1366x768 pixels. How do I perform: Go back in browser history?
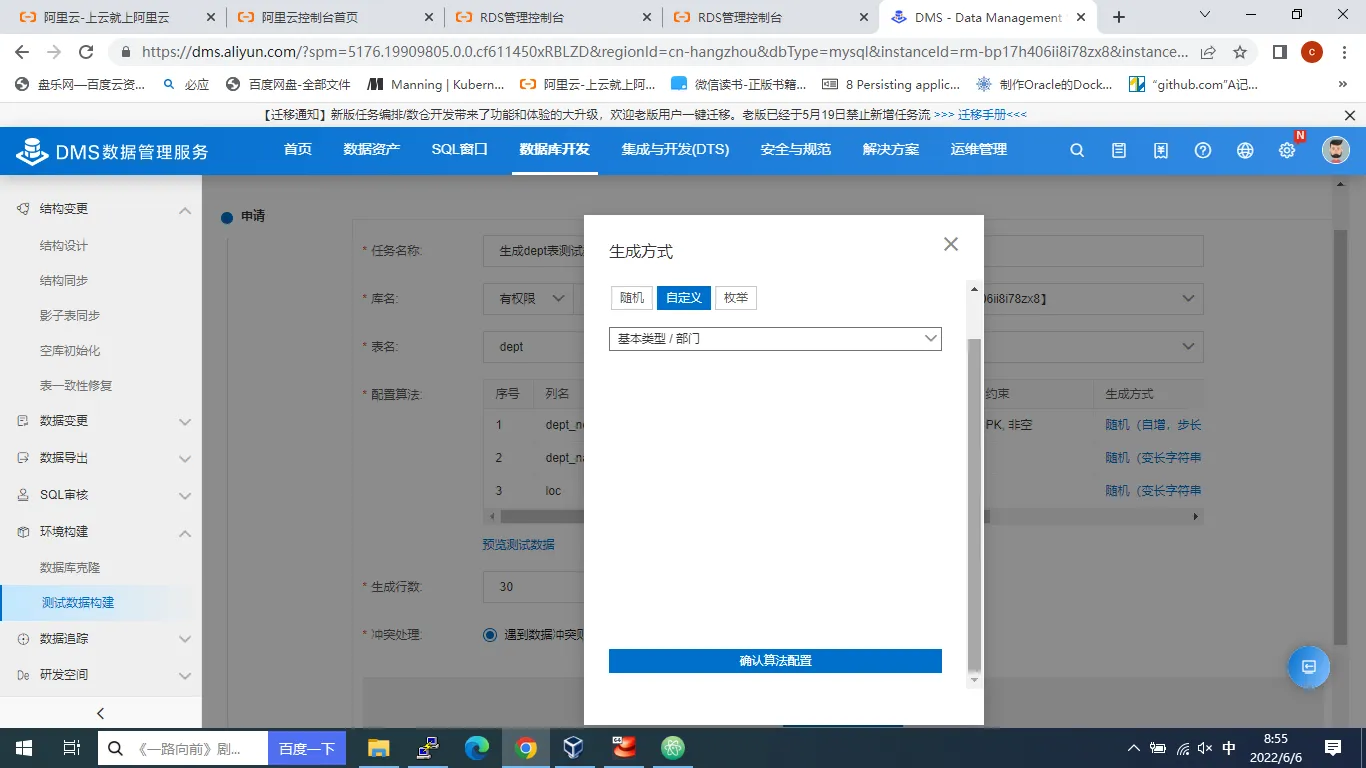pos(23,52)
